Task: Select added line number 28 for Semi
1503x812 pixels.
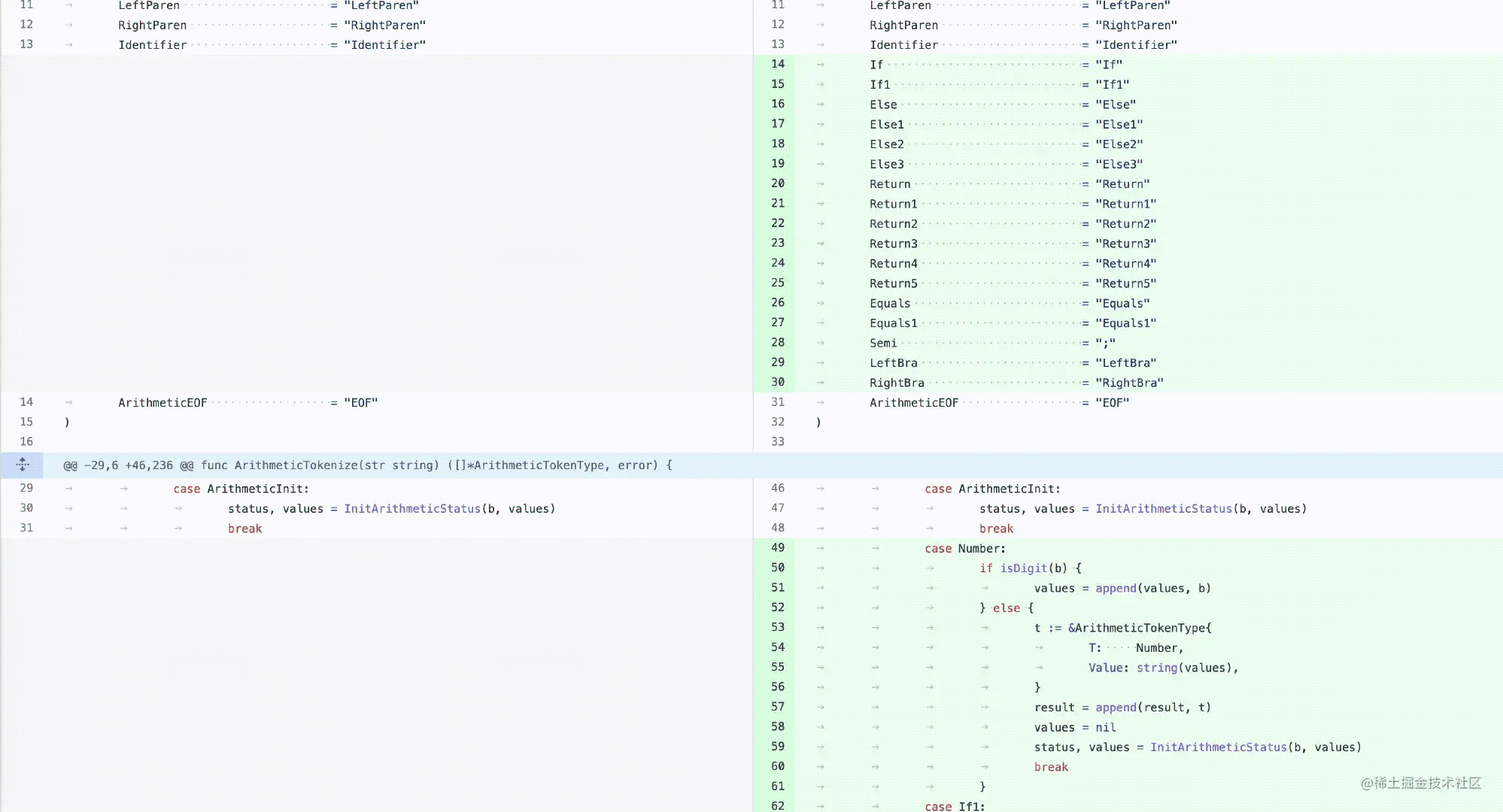Action: 777,342
